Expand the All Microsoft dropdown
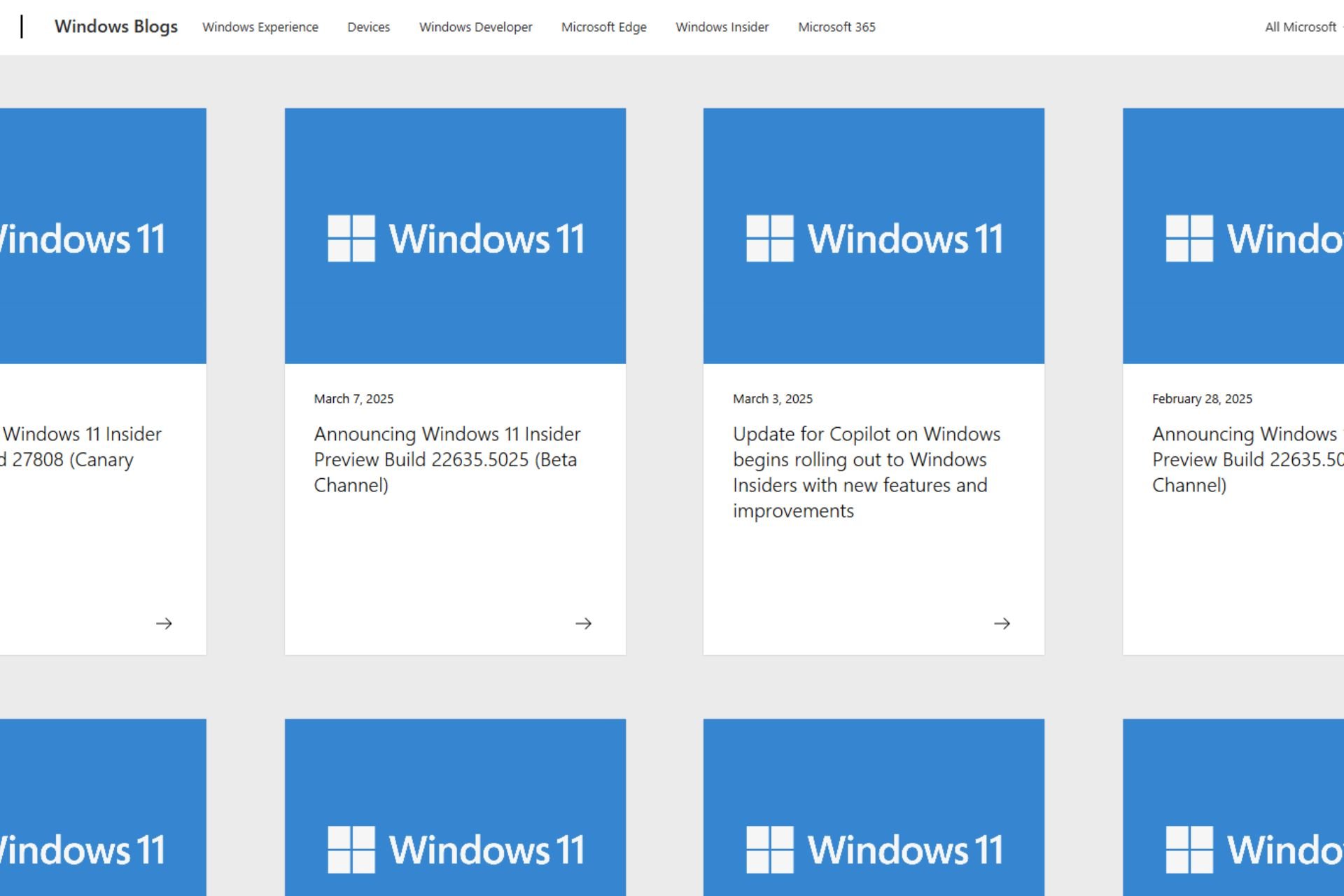 [1303, 27]
